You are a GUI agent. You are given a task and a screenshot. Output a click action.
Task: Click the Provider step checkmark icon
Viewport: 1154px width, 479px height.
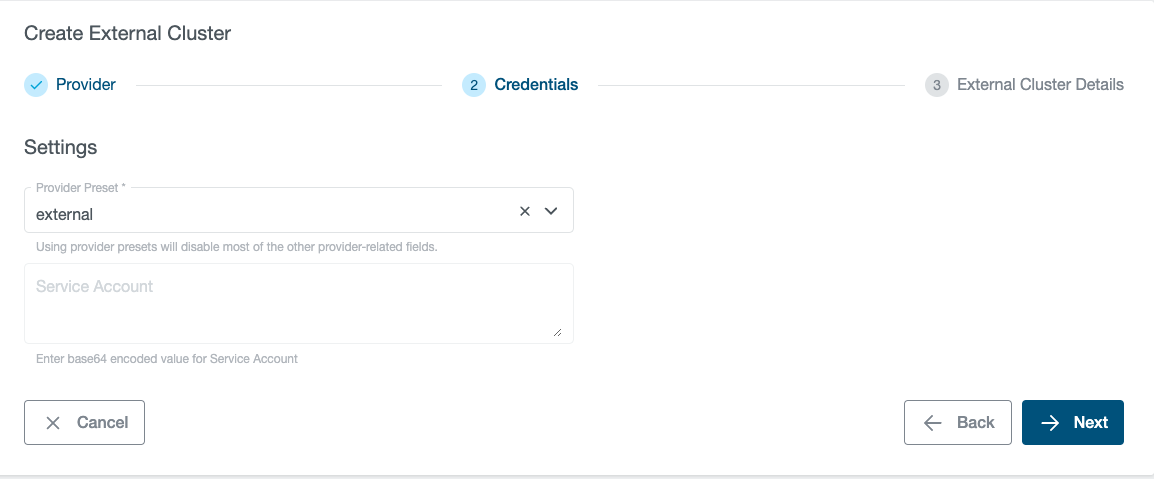click(x=36, y=85)
